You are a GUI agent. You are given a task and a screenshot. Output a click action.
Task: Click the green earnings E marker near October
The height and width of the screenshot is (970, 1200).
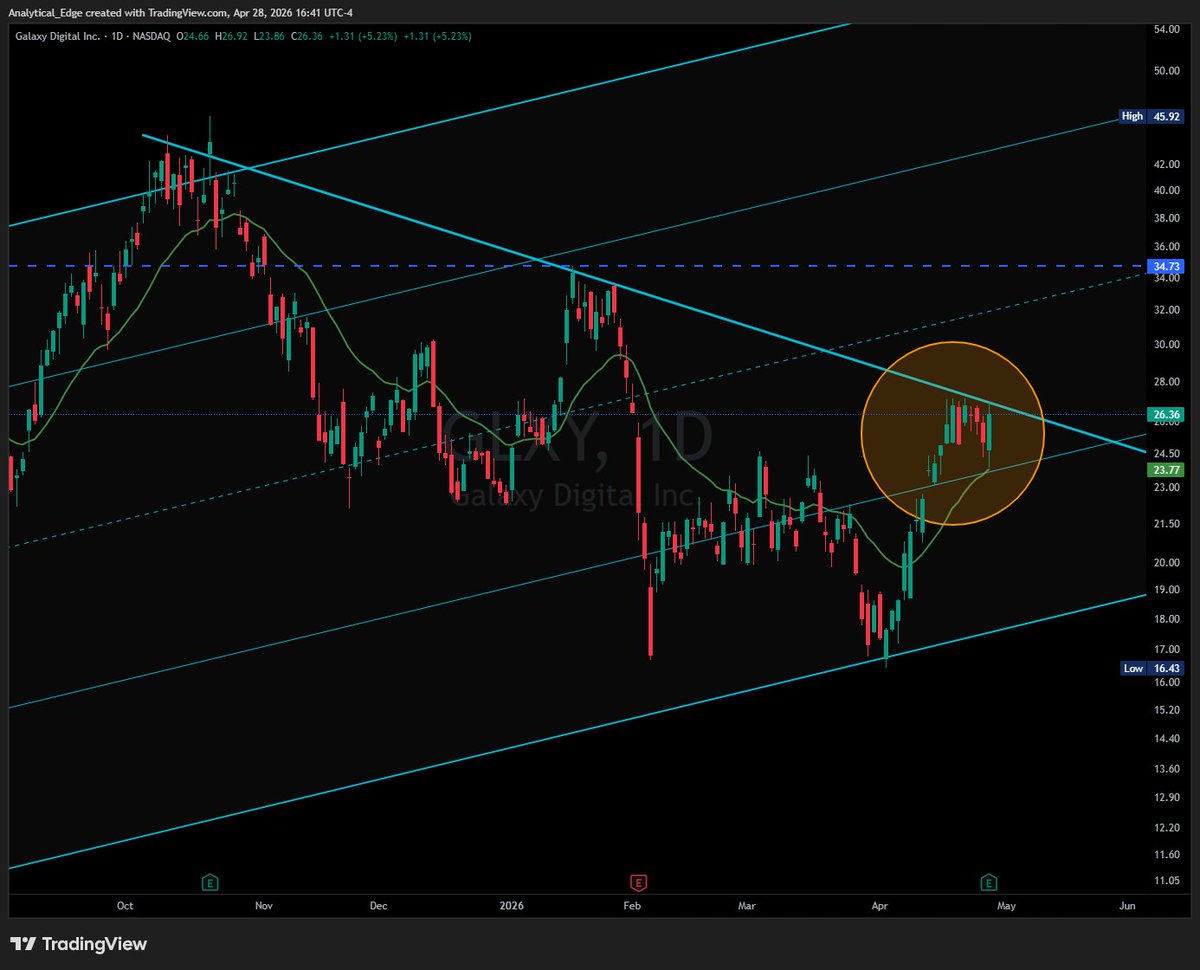(210, 882)
